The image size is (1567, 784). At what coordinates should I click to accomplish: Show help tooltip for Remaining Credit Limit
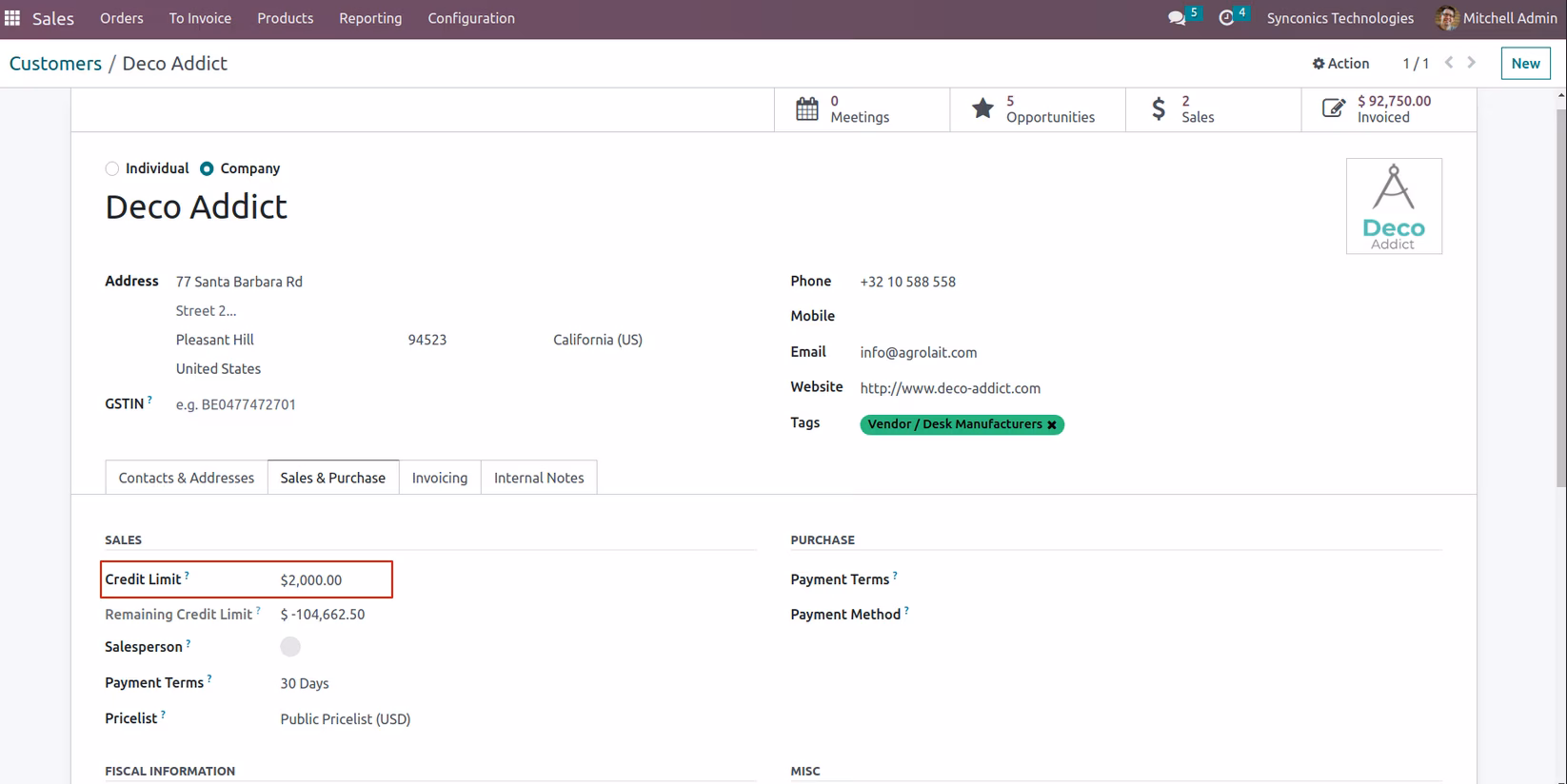pyautogui.click(x=258, y=610)
